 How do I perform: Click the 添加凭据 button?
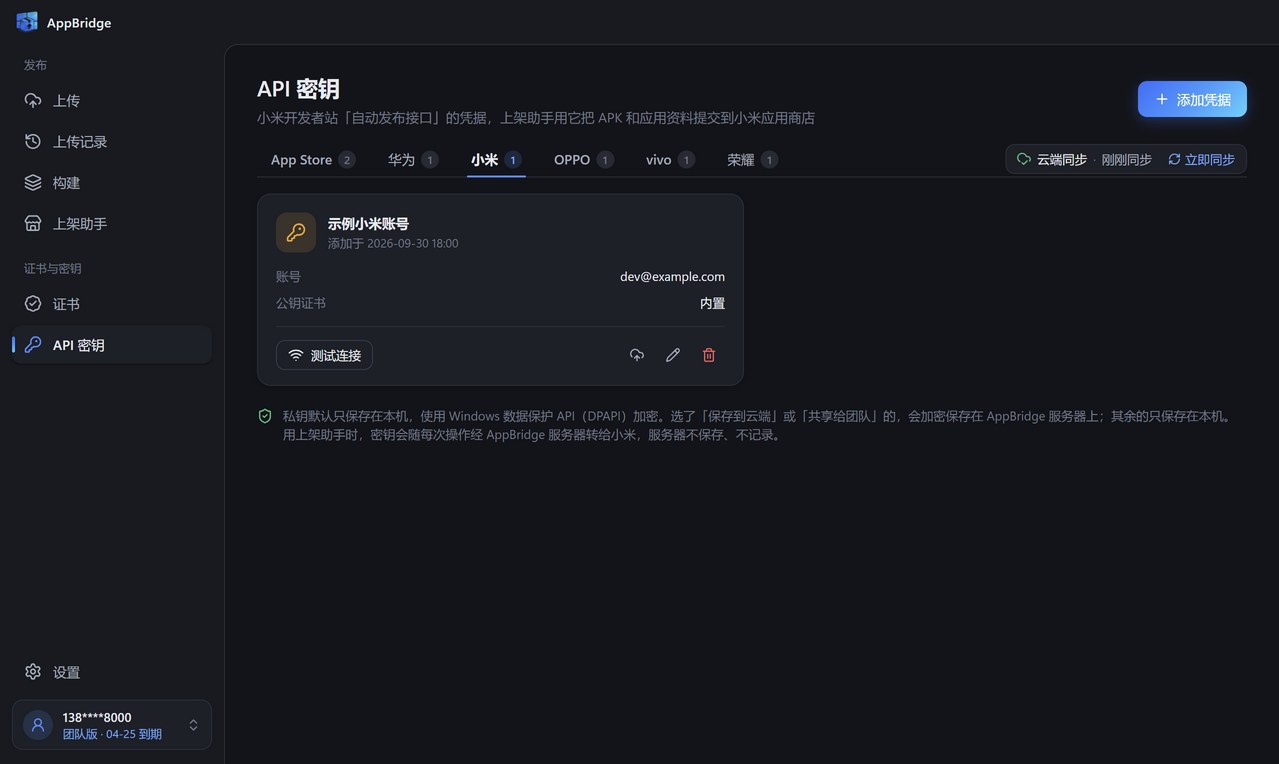click(x=1192, y=99)
